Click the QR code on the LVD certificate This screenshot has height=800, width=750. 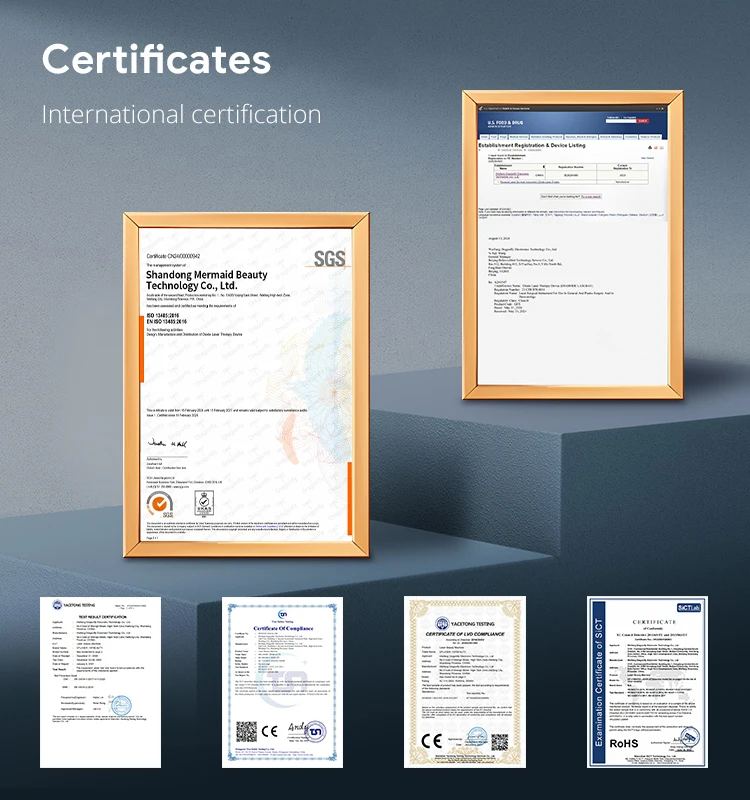[x=499, y=742]
